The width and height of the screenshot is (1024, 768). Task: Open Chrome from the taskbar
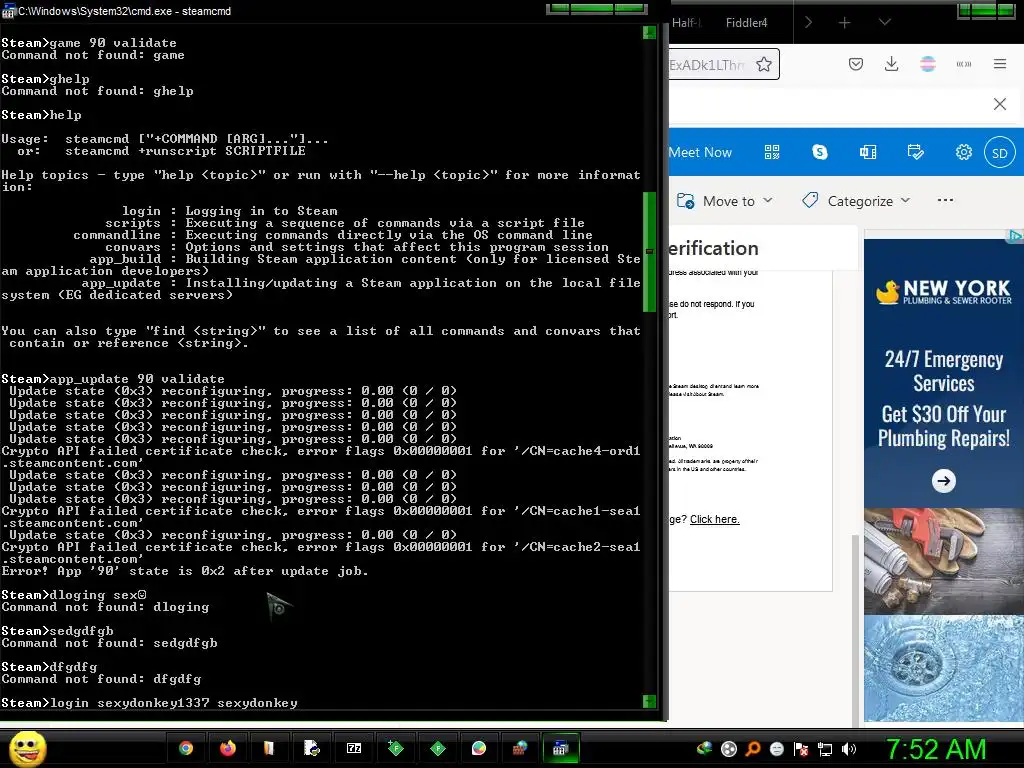pyautogui.click(x=186, y=748)
